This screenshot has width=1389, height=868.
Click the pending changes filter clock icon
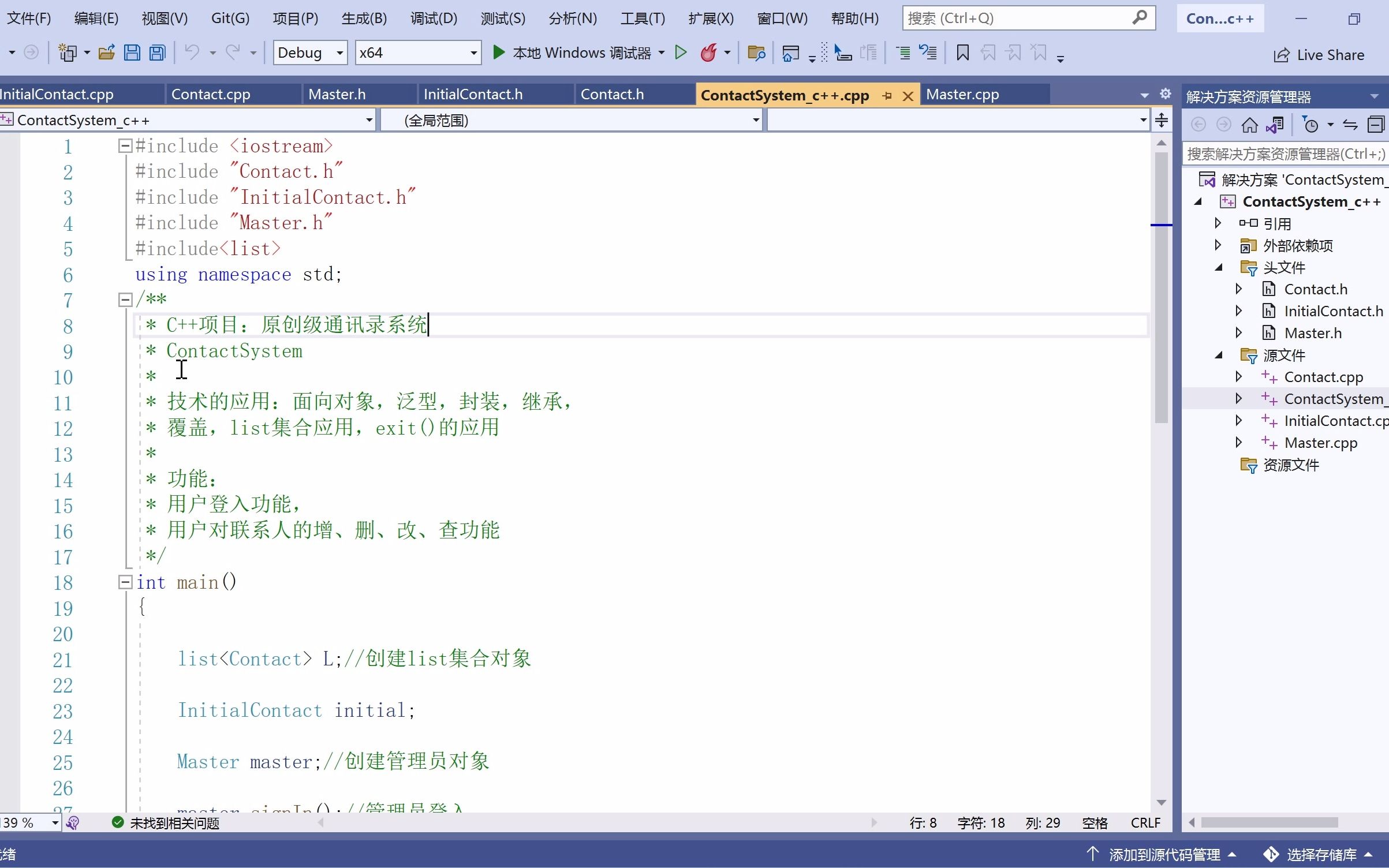(1312, 124)
